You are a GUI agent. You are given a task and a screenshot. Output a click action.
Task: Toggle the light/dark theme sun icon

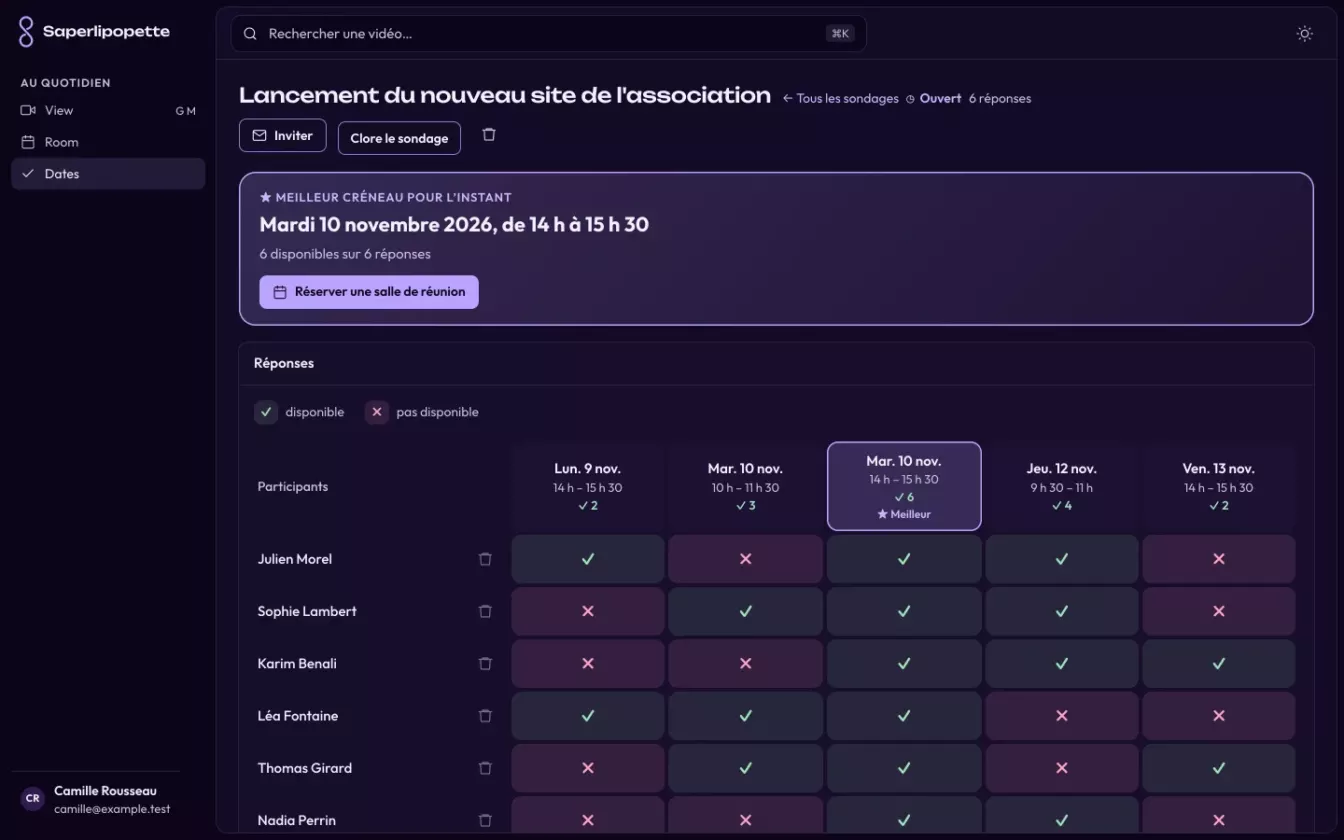click(x=1304, y=34)
